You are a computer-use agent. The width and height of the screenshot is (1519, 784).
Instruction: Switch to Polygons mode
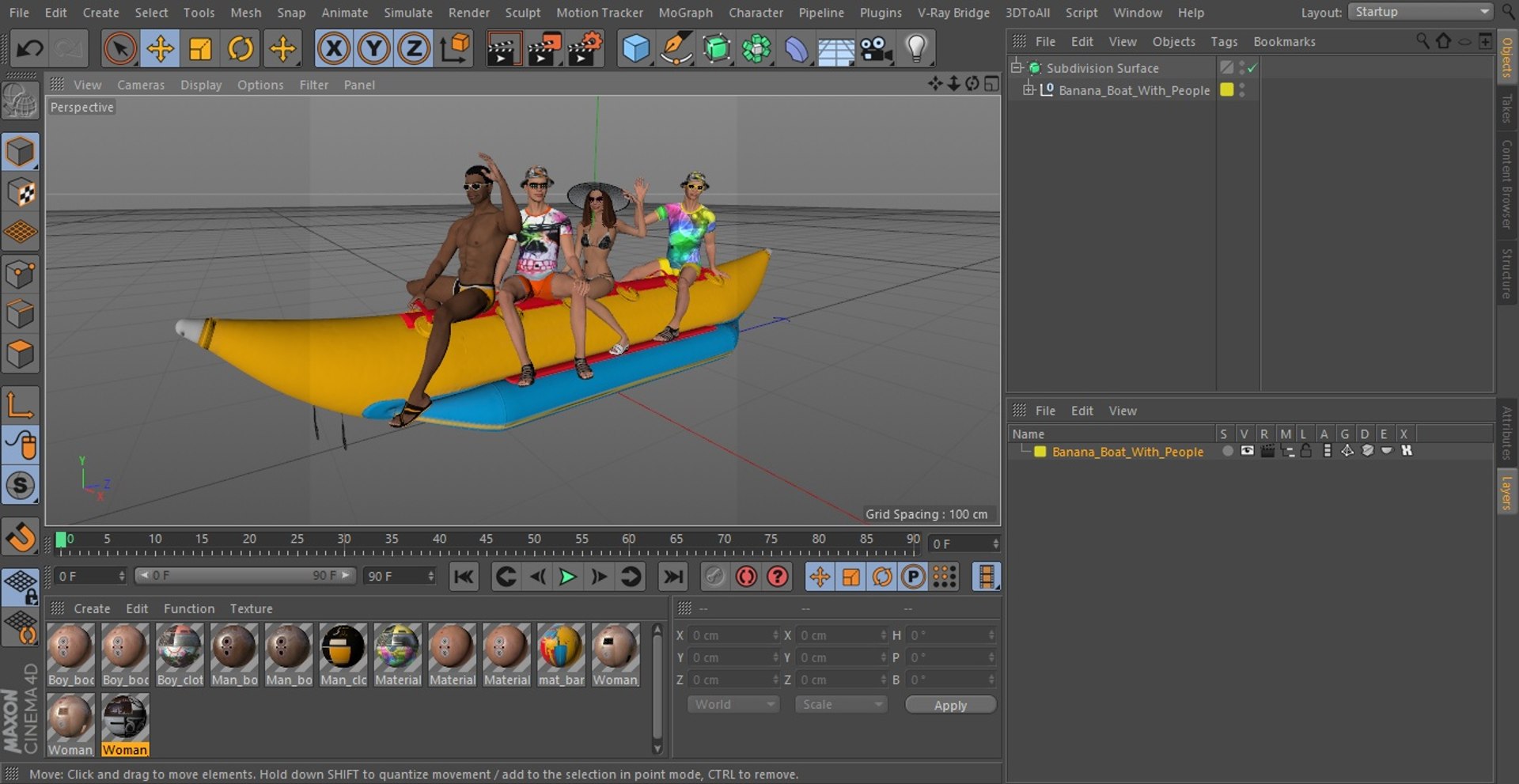(x=21, y=354)
